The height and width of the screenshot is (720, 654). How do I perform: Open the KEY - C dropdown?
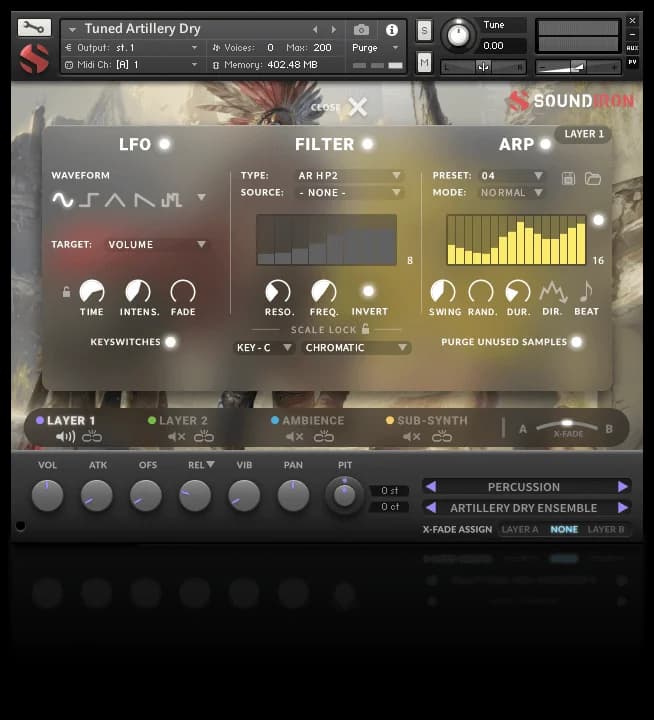click(264, 348)
